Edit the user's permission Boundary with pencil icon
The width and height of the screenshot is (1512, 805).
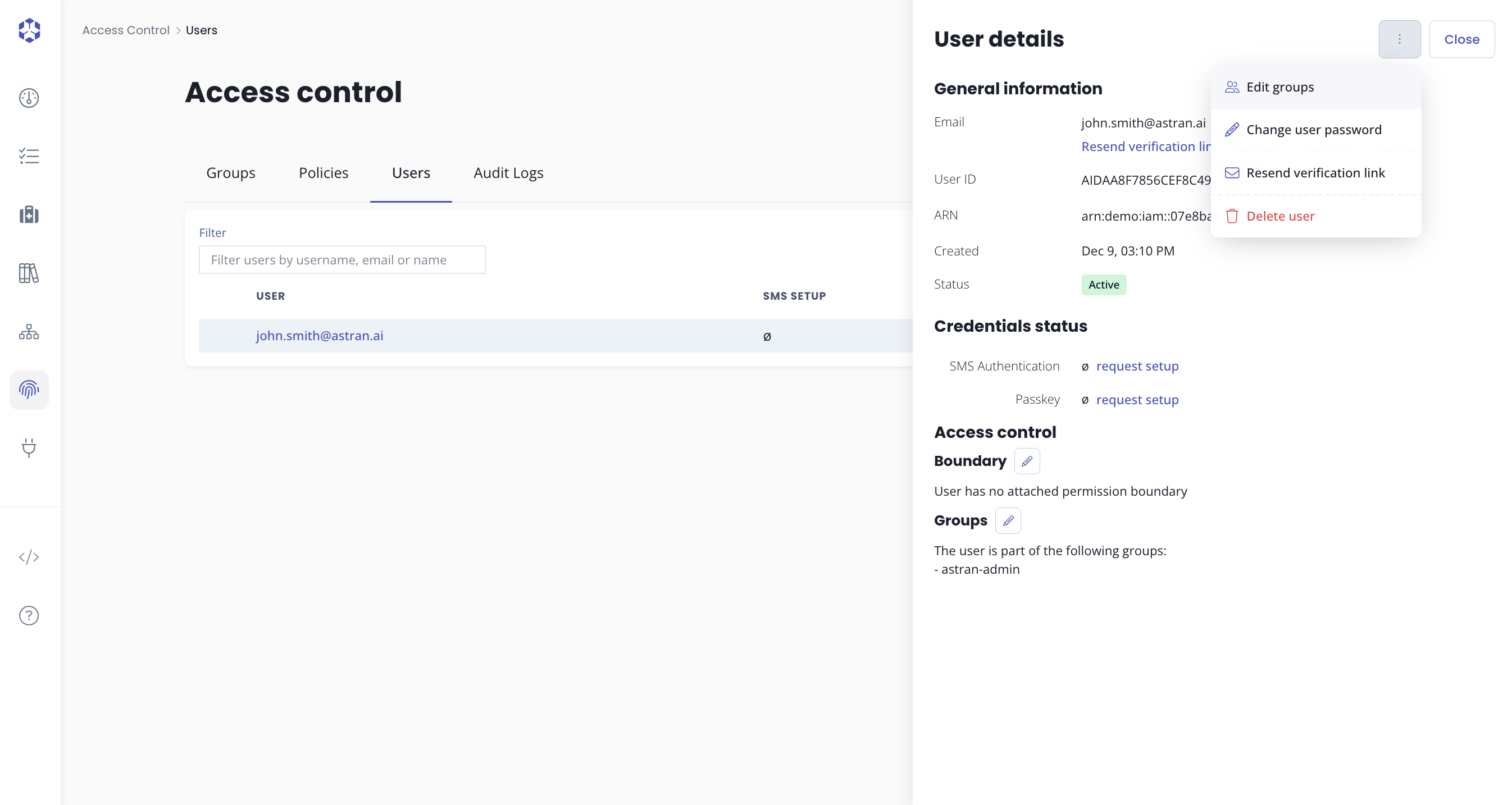click(1027, 461)
